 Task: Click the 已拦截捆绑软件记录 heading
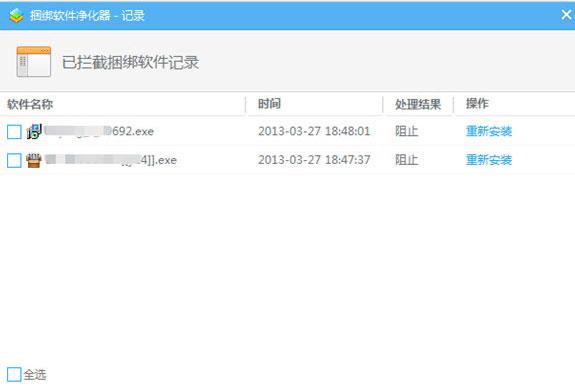pyautogui.click(x=131, y=62)
